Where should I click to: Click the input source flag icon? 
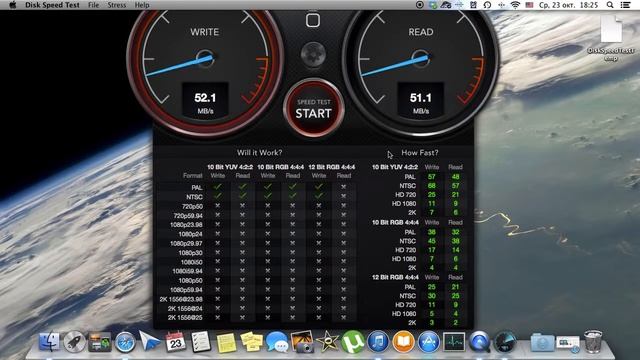(x=529, y=5)
